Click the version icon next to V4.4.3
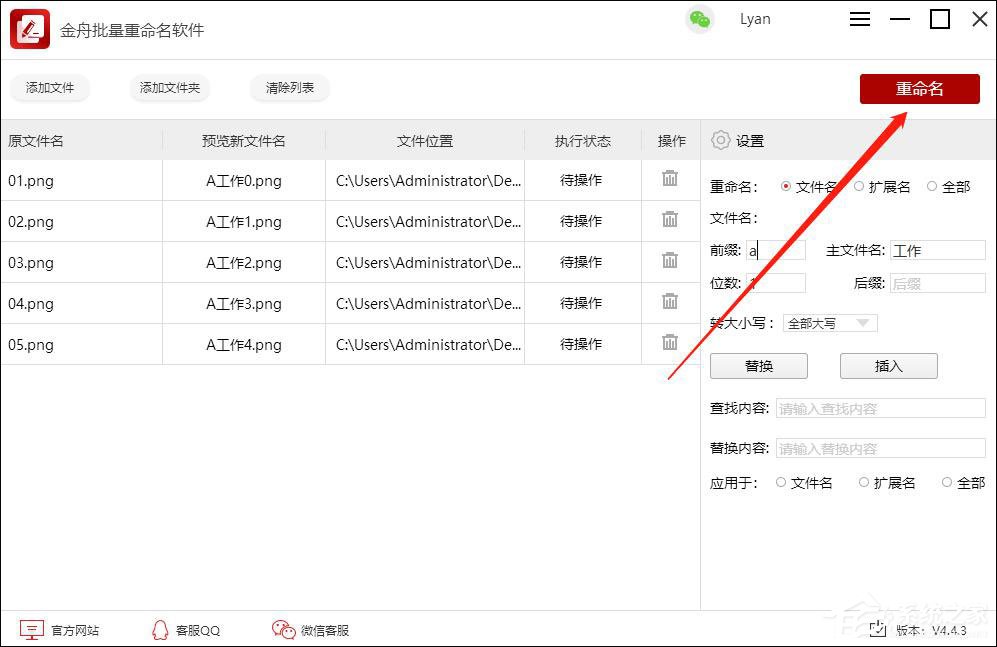The height and width of the screenshot is (647, 997). (878, 630)
